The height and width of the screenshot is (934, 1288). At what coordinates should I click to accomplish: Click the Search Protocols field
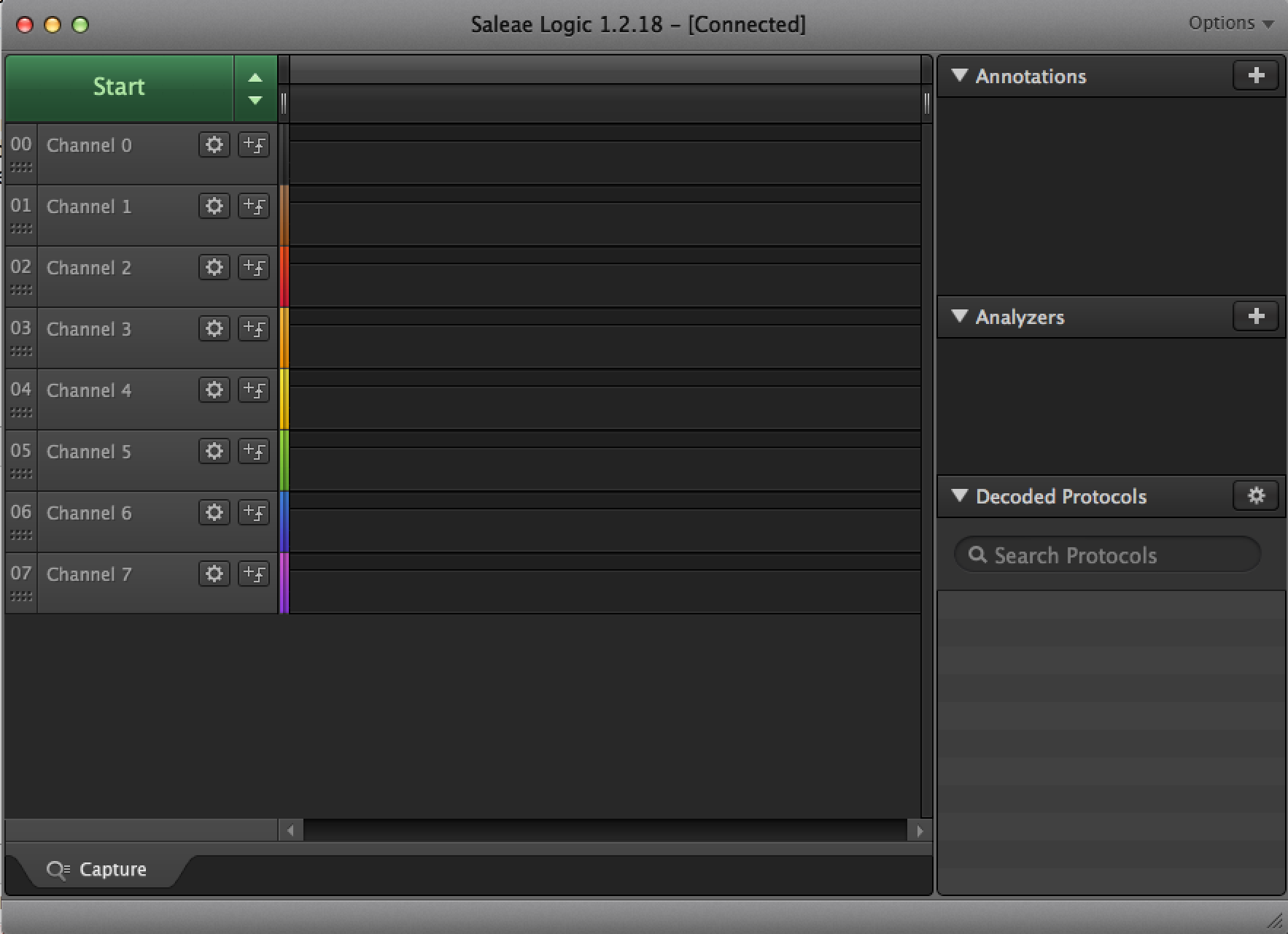click(1107, 555)
